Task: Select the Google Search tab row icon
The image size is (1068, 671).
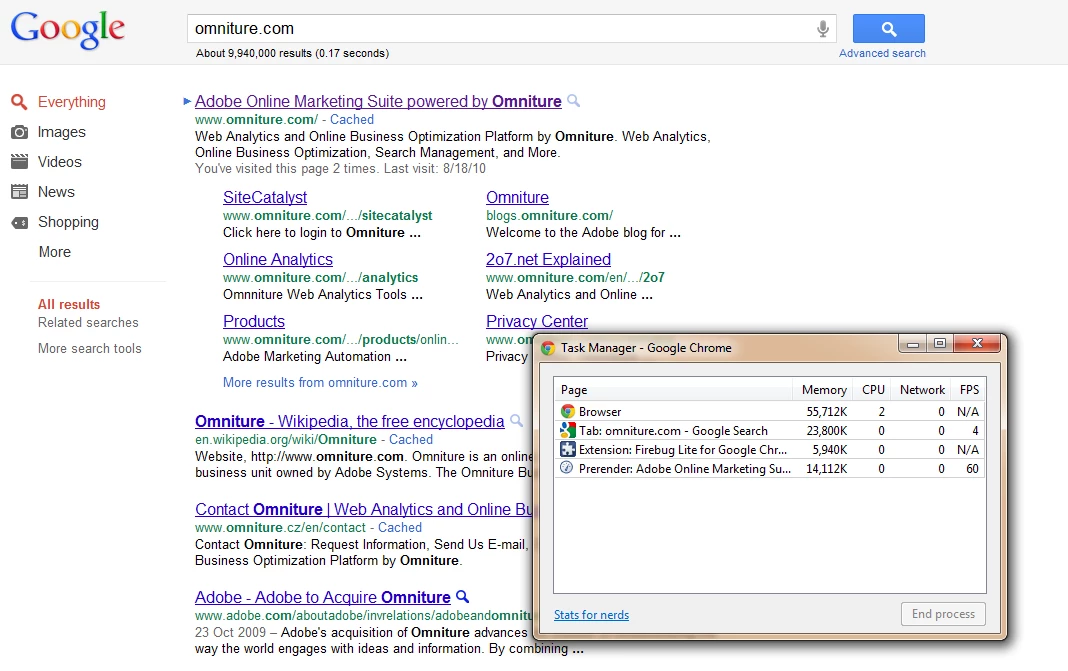Action: (x=567, y=431)
